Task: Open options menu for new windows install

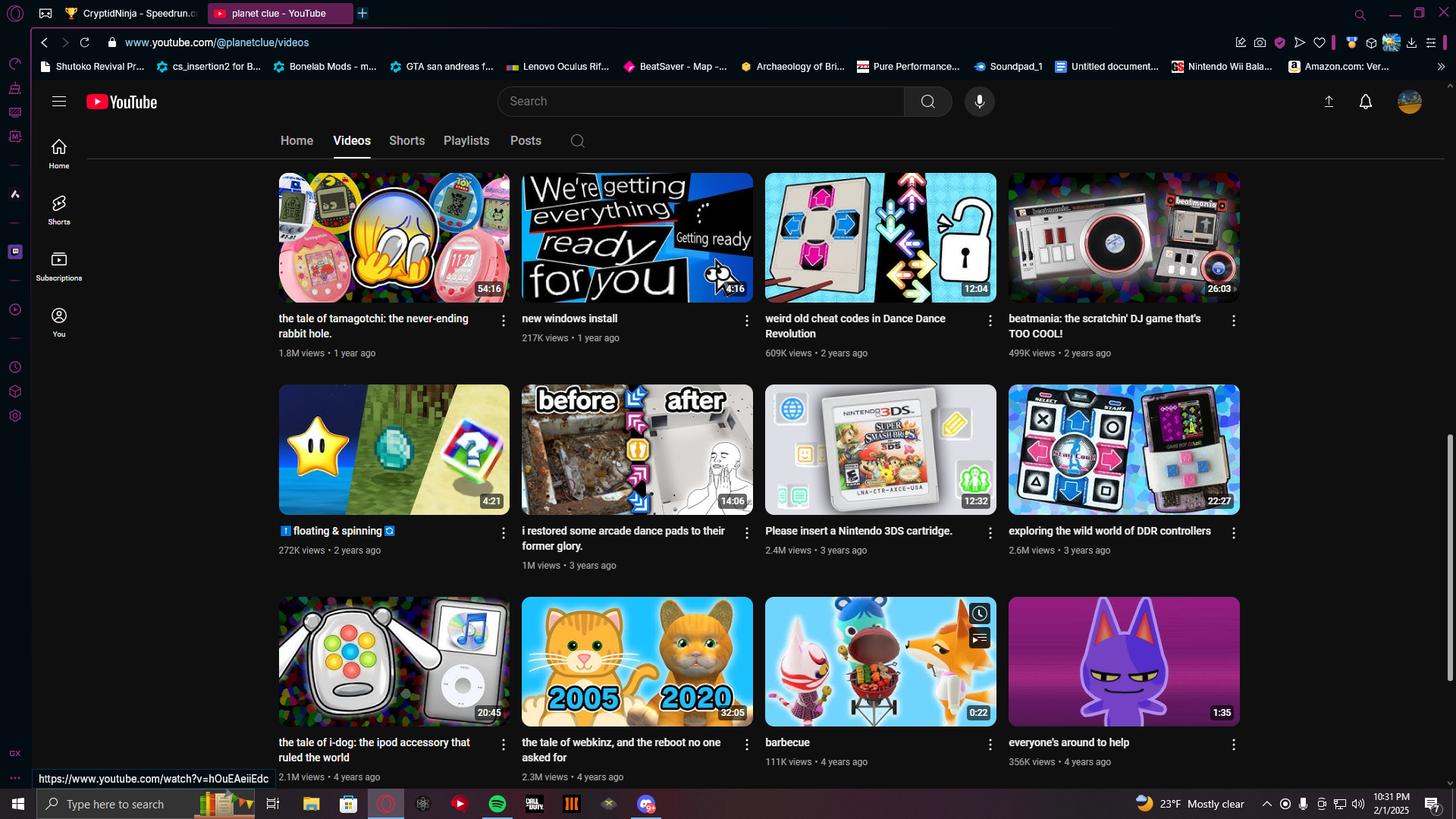Action: pos(746,321)
